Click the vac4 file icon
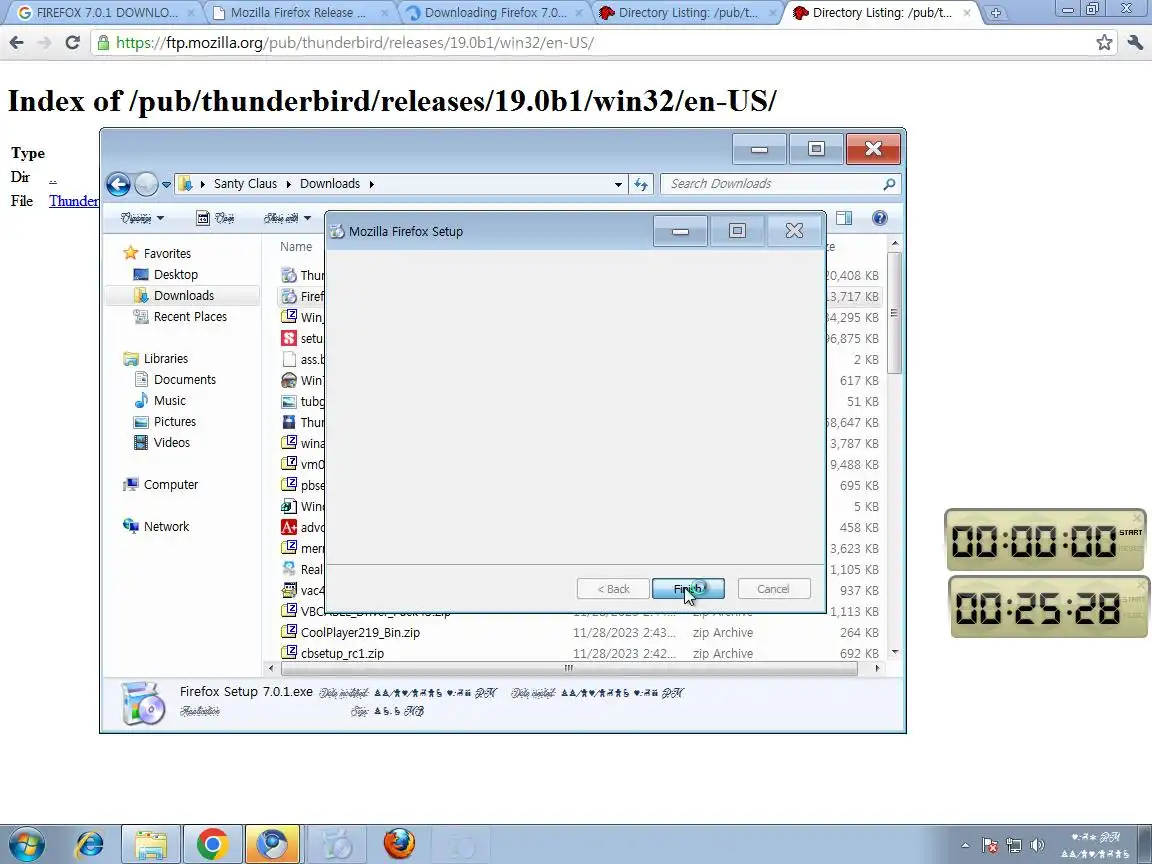Image resolution: width=1152 pixels, height=864 pixels. pyautogui.click(x=289, y=590)
